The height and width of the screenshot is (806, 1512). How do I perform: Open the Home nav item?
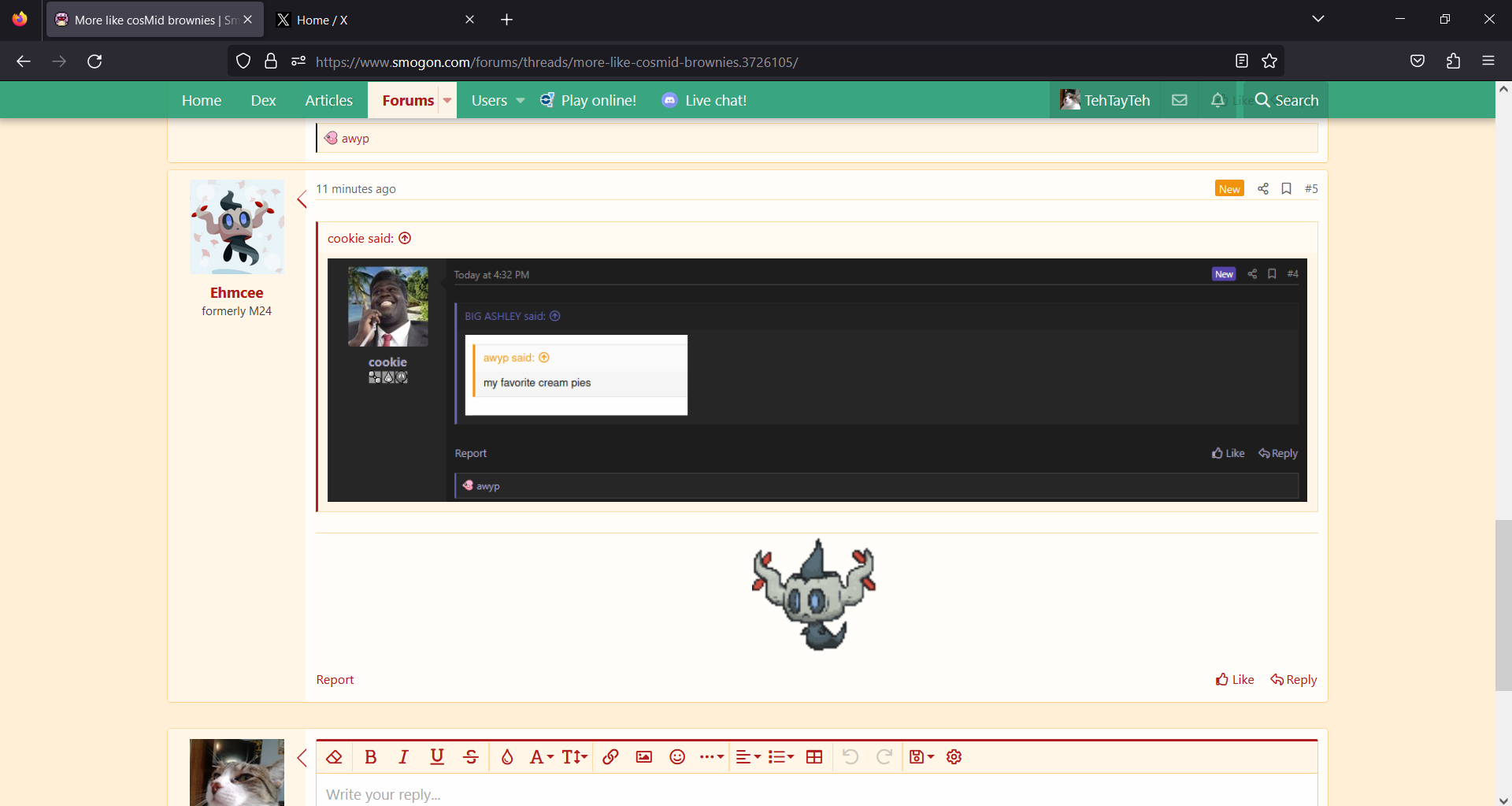tap(202, 100)
